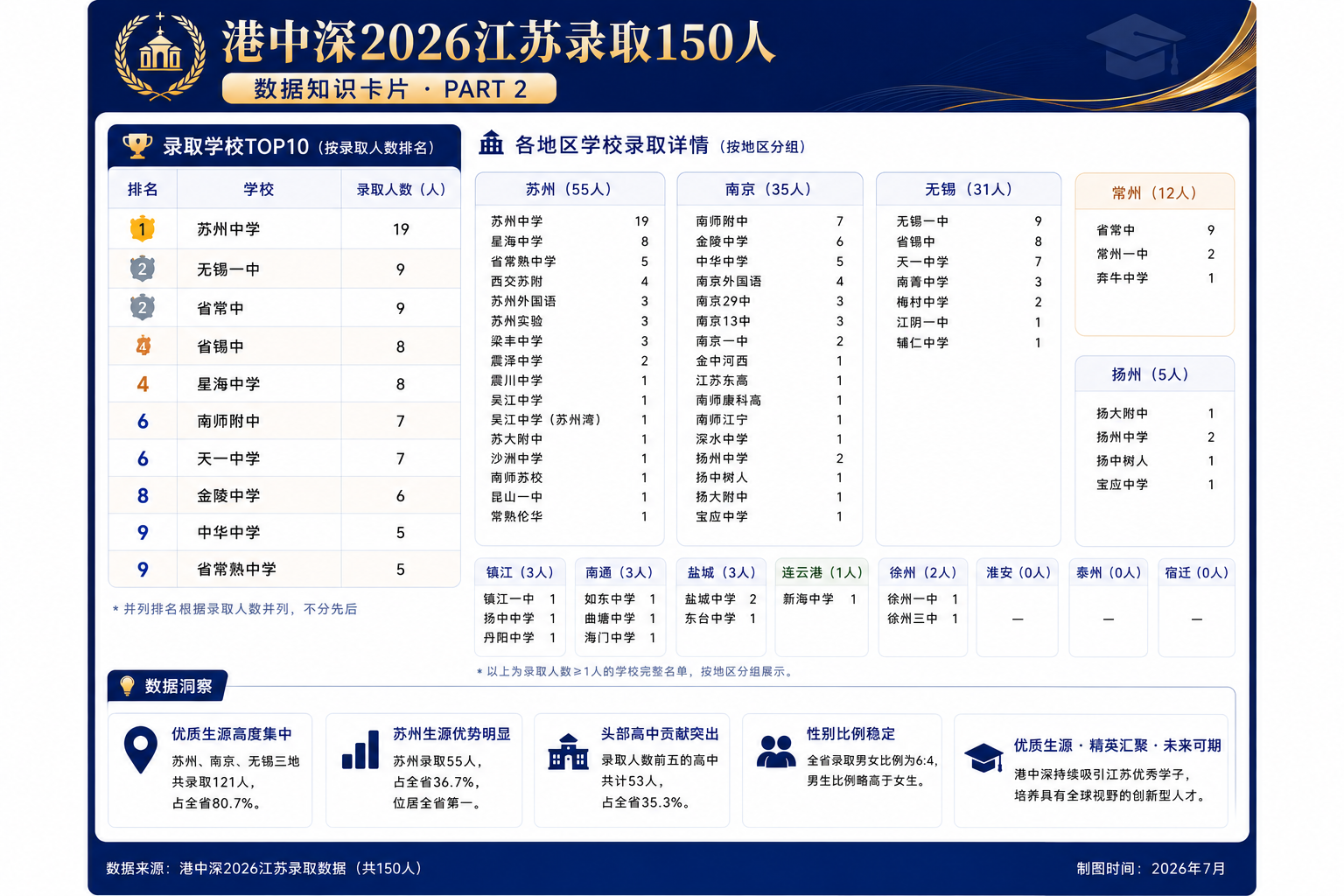Click 南师康科高 in the 南京 list

coord(729,400)
